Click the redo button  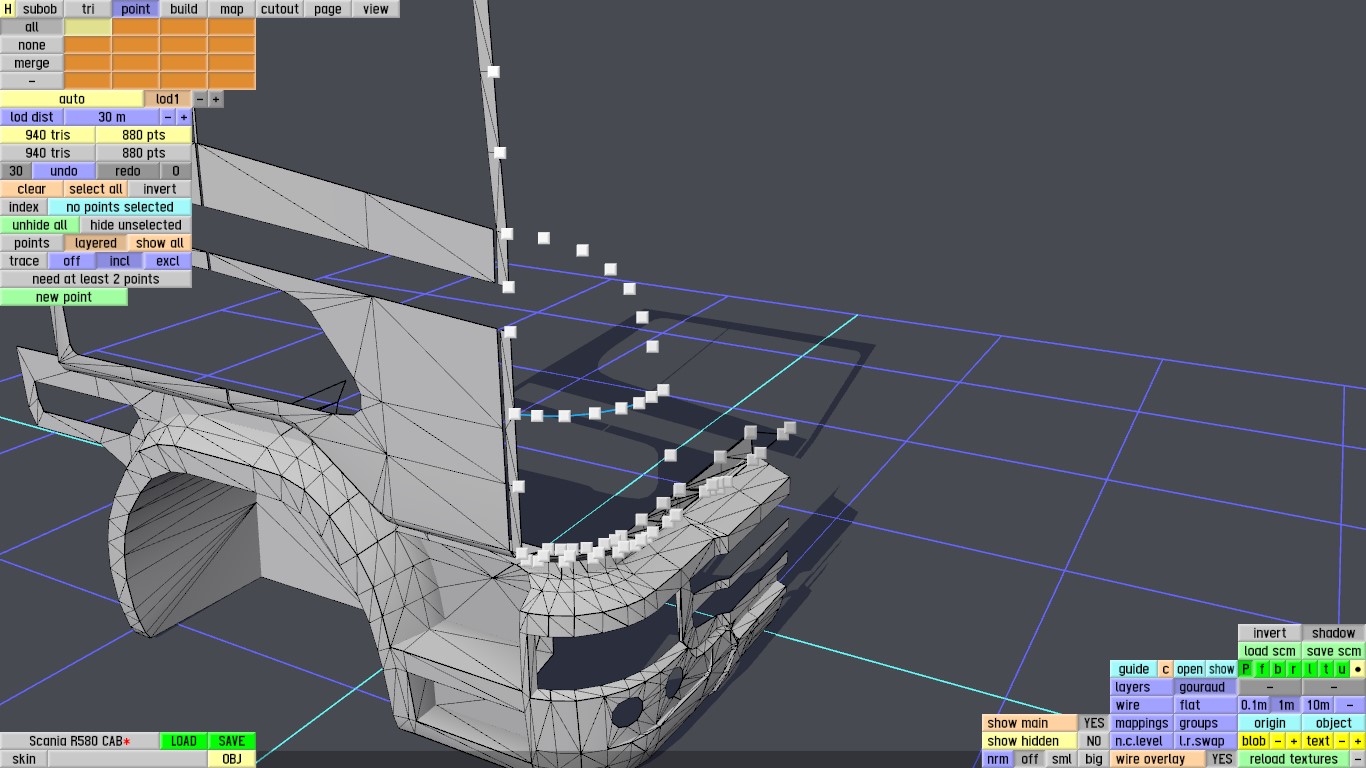(x=128, y=171)
